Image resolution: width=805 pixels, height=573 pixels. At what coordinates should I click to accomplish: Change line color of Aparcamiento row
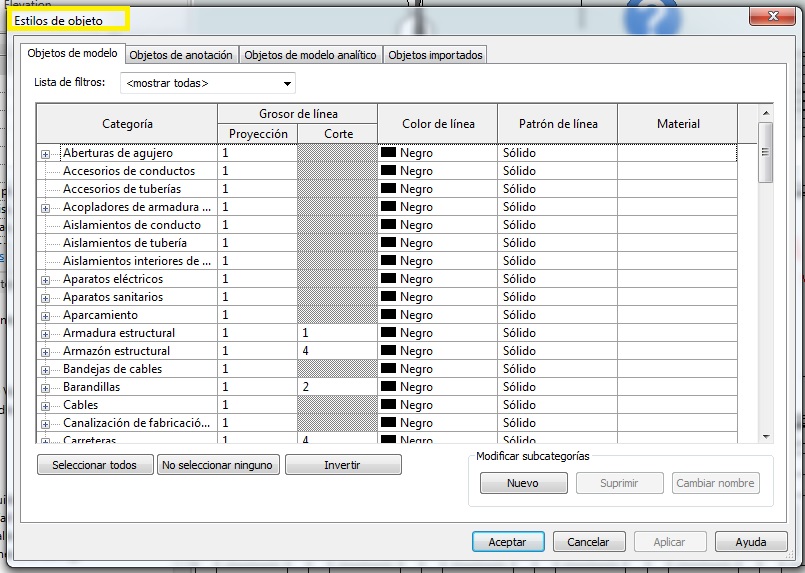(436, 315)
